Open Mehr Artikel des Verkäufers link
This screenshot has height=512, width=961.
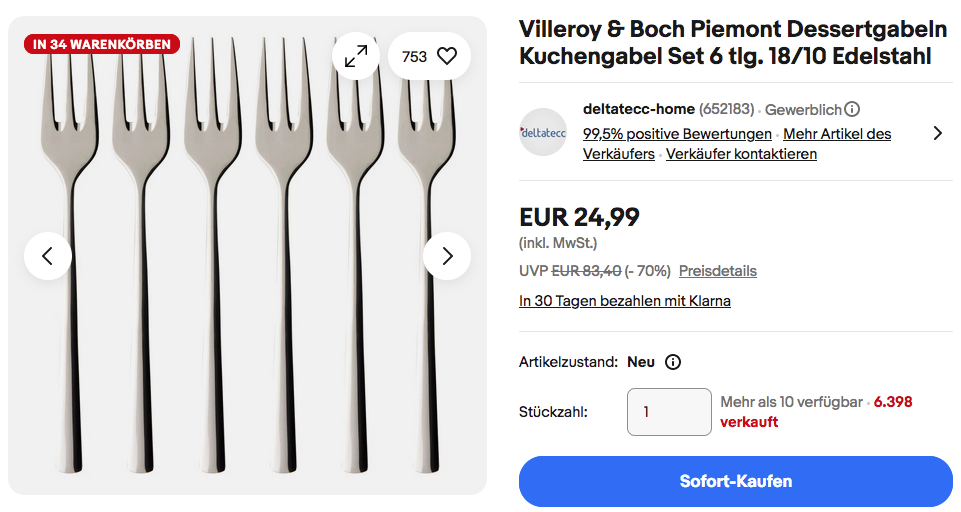tap(836, 134)
